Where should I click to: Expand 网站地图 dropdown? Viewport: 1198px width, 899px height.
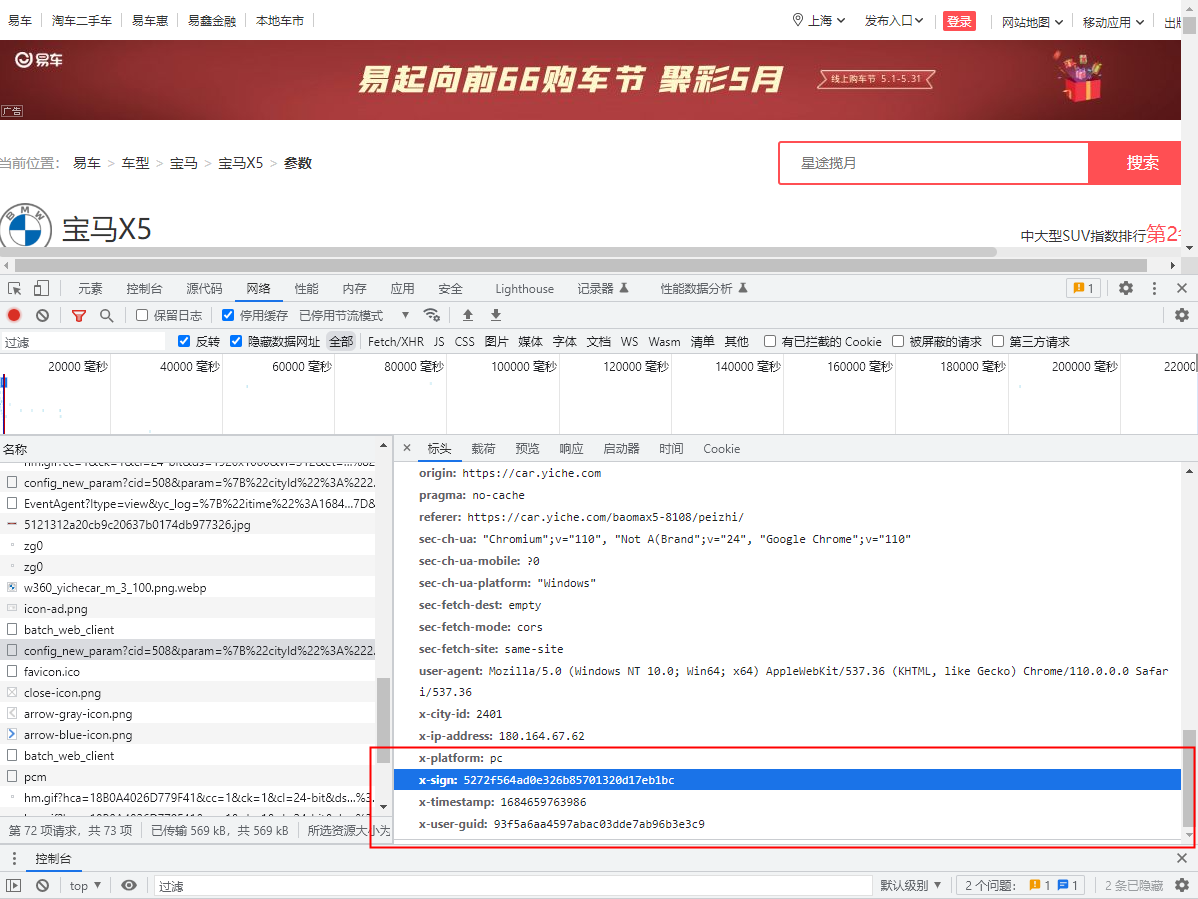point(1032,22)
